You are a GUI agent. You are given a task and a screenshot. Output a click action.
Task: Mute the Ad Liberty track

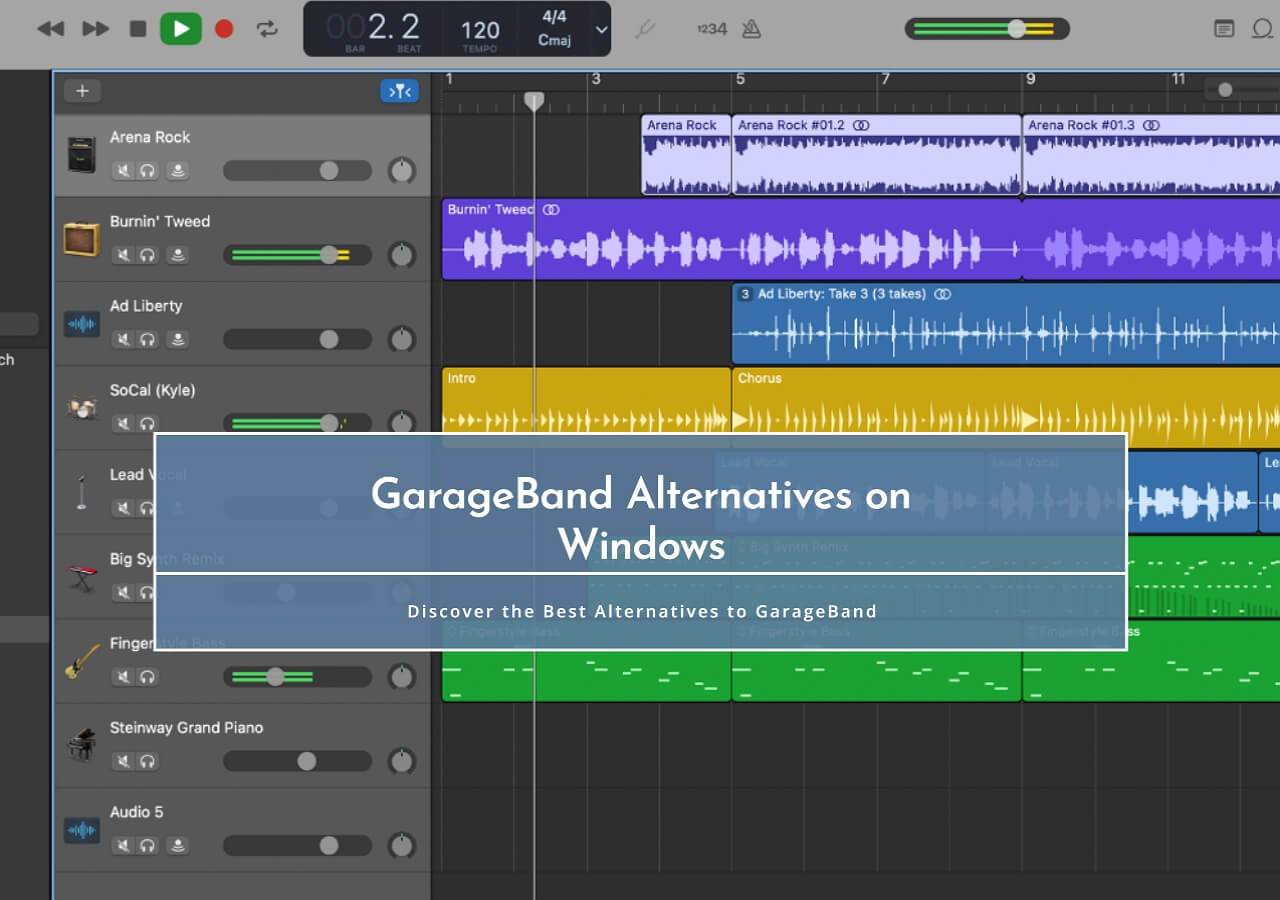click(x=123, y=339)
